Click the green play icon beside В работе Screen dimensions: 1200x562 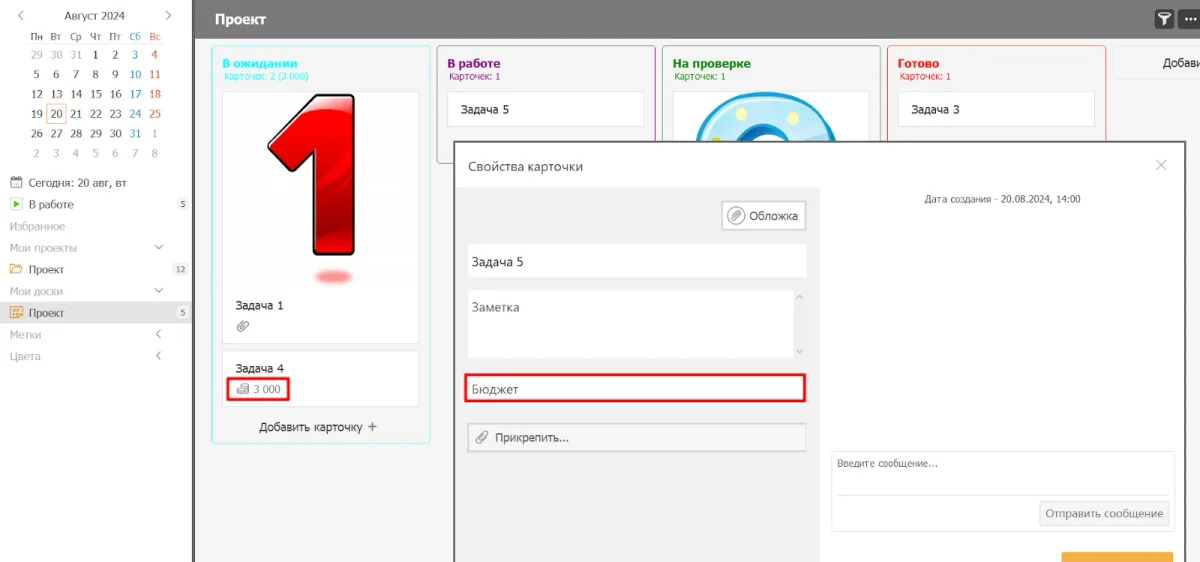click(x=16, y=204)
